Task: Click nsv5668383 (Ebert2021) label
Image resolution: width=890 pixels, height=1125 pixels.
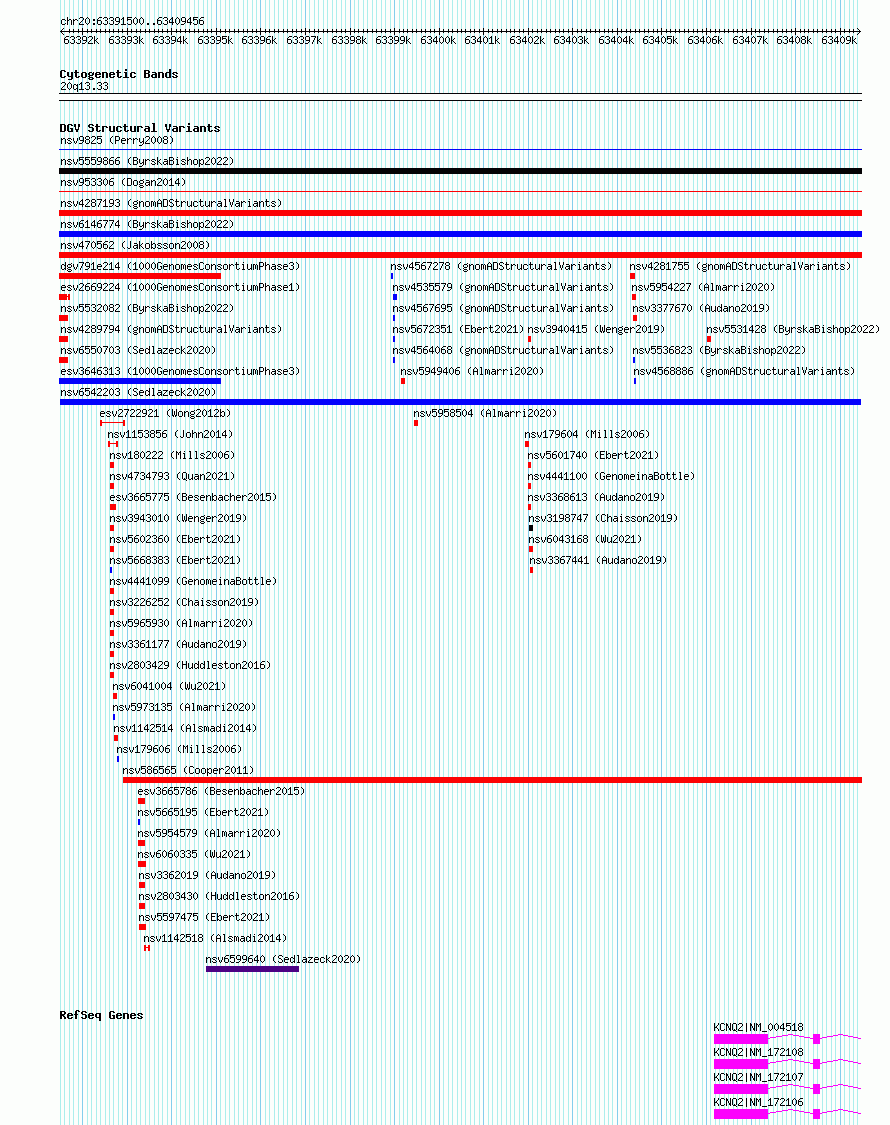Action: [175, 560]
